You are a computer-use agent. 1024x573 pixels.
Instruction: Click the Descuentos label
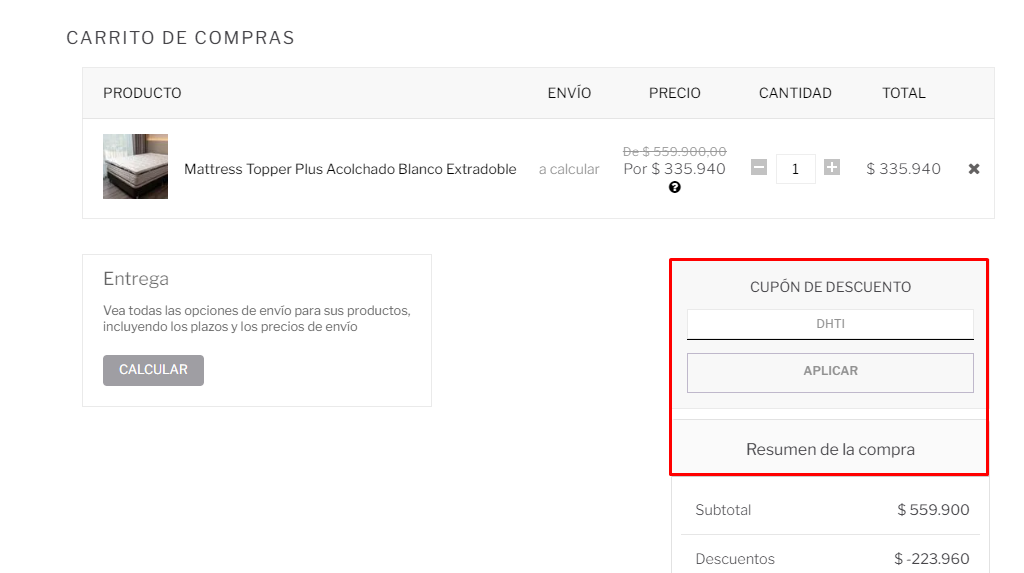click(x=735, y=559)
